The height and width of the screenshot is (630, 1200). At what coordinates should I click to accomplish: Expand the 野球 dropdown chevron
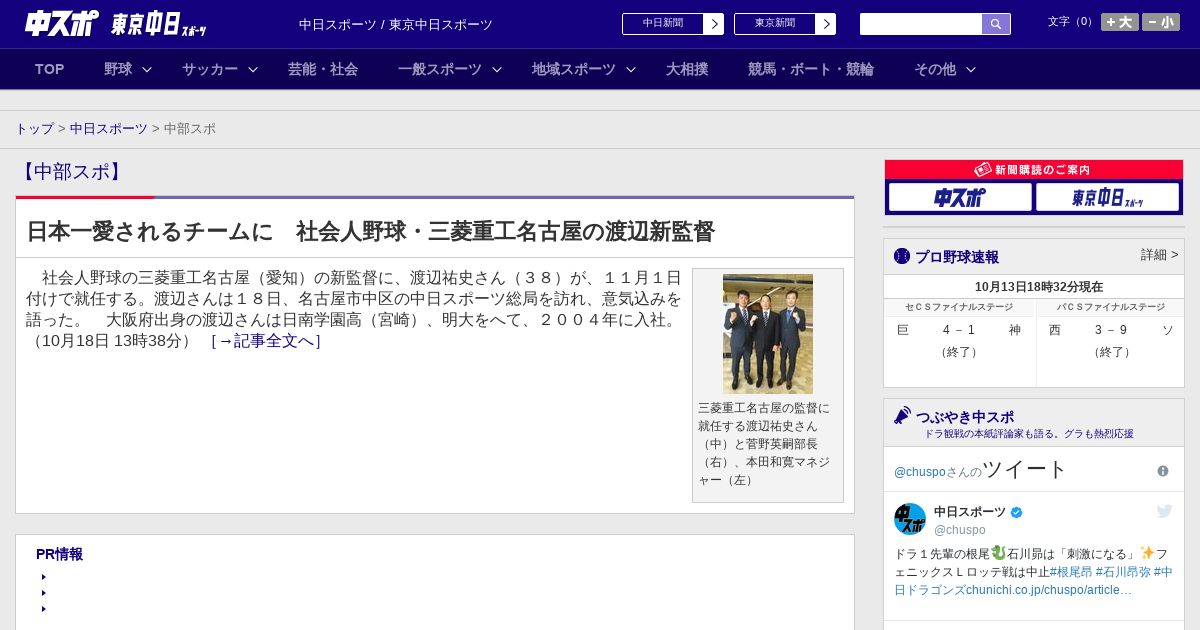pos(147,69)
